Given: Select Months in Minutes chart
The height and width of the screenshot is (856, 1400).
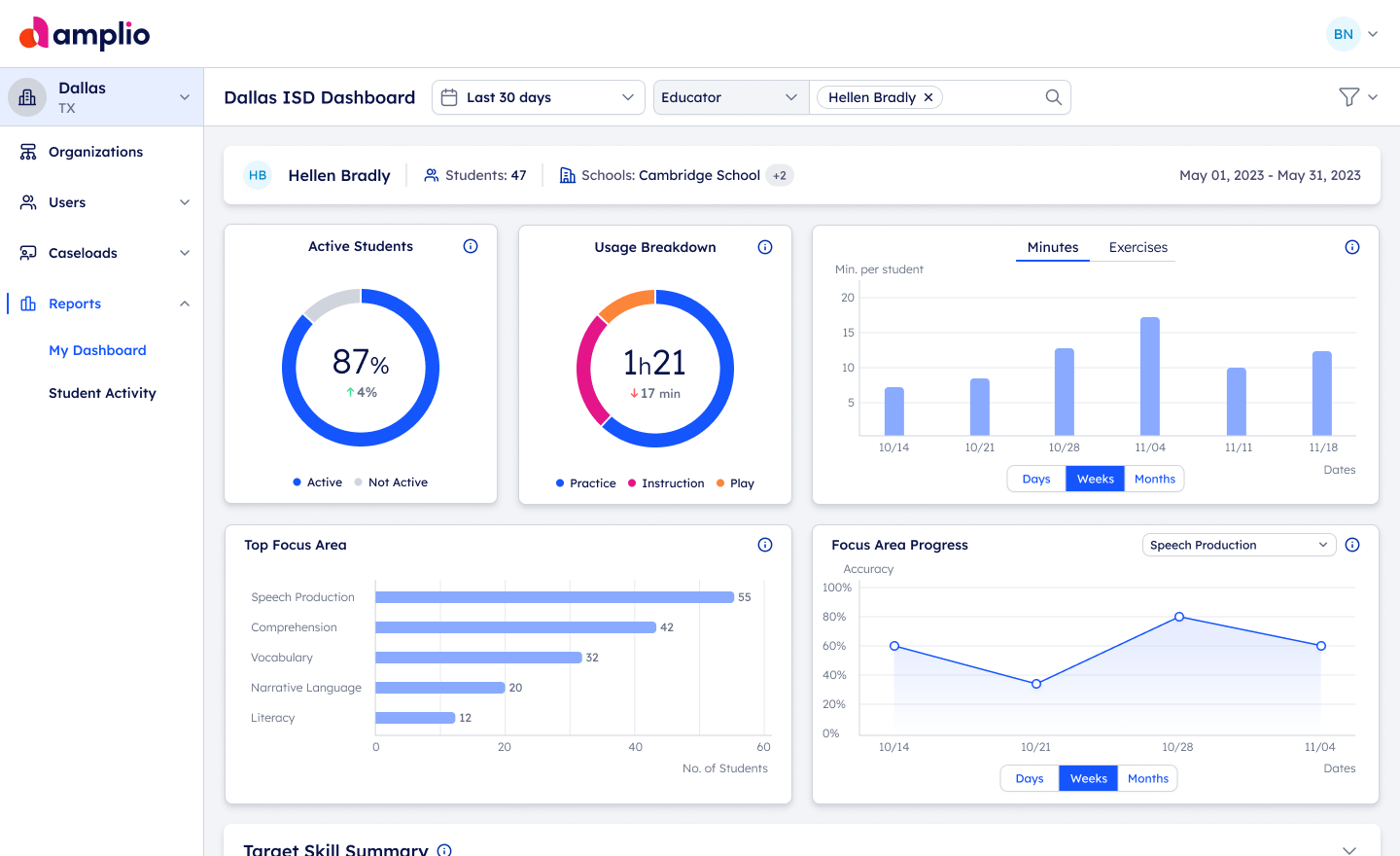Looking at the screenshot, I should tap(1155, 479).
